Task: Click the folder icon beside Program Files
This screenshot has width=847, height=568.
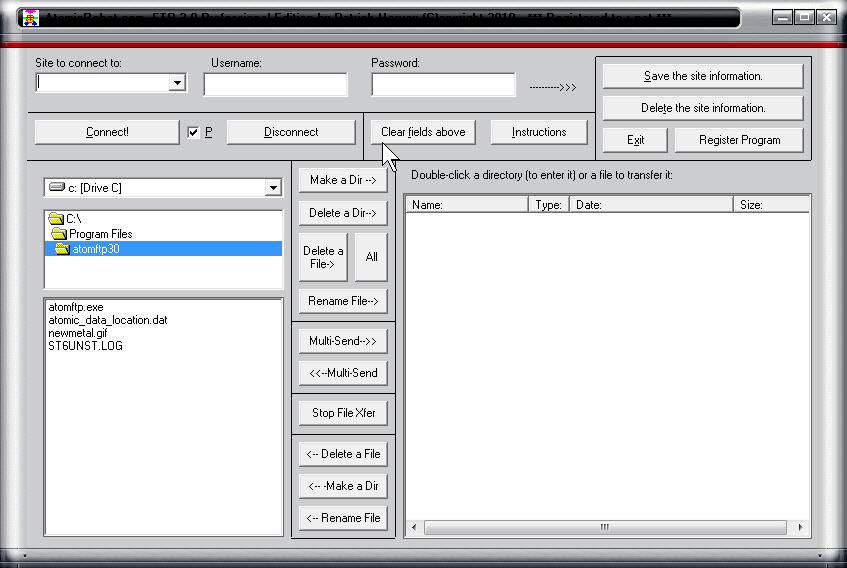Action: [59, 234]
